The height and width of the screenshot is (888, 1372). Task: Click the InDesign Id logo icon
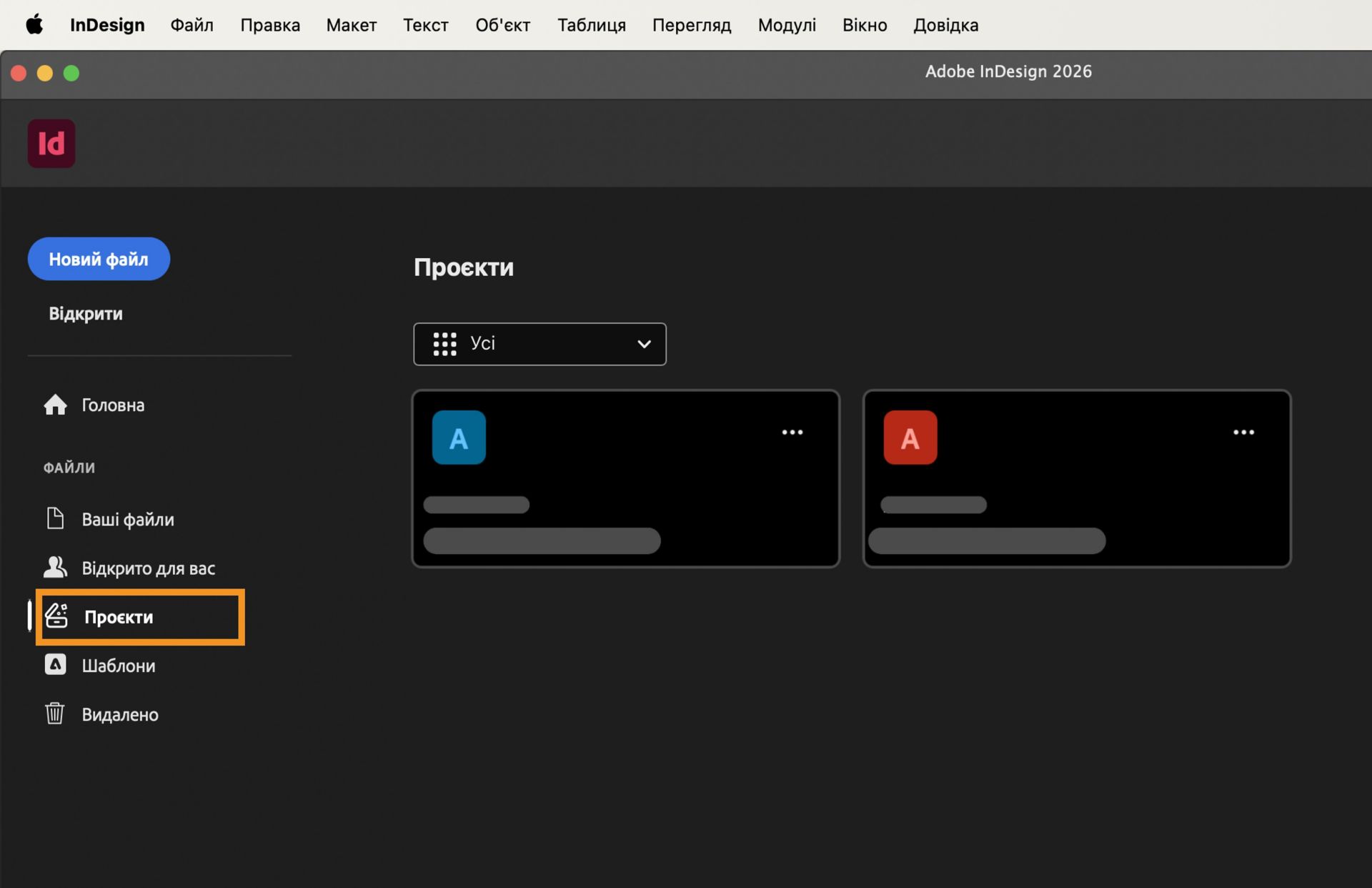coord(51,143)
